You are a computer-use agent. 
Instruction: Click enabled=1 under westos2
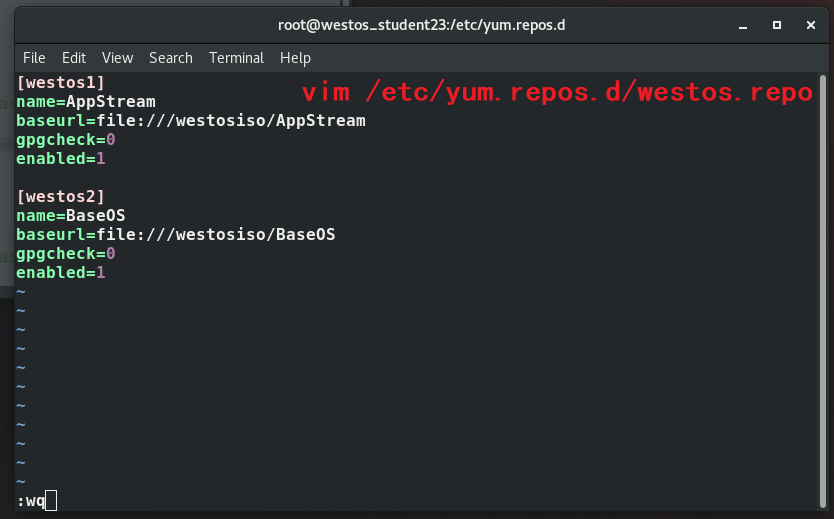click(61, 273)
